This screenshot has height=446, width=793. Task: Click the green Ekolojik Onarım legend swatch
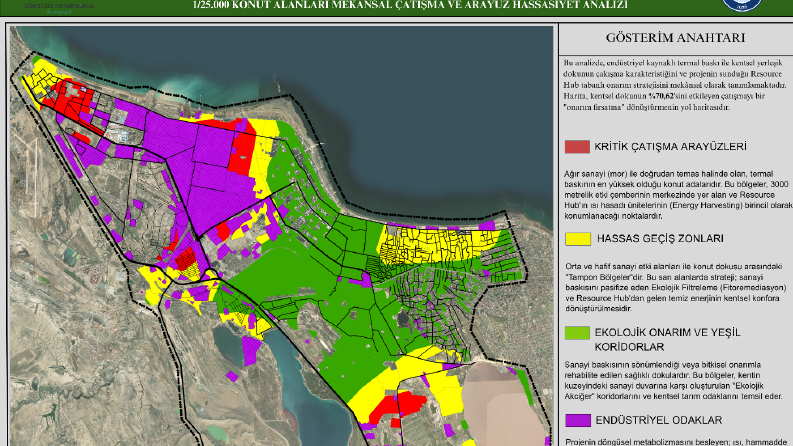coord(577,333)
